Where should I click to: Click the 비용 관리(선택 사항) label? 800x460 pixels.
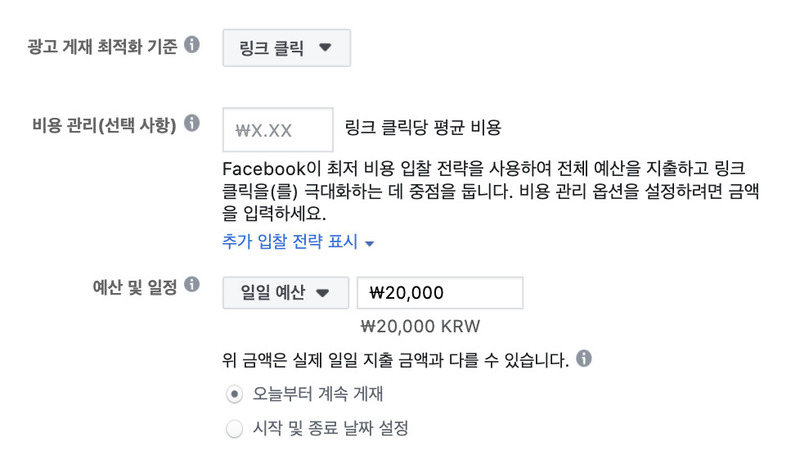104,125
